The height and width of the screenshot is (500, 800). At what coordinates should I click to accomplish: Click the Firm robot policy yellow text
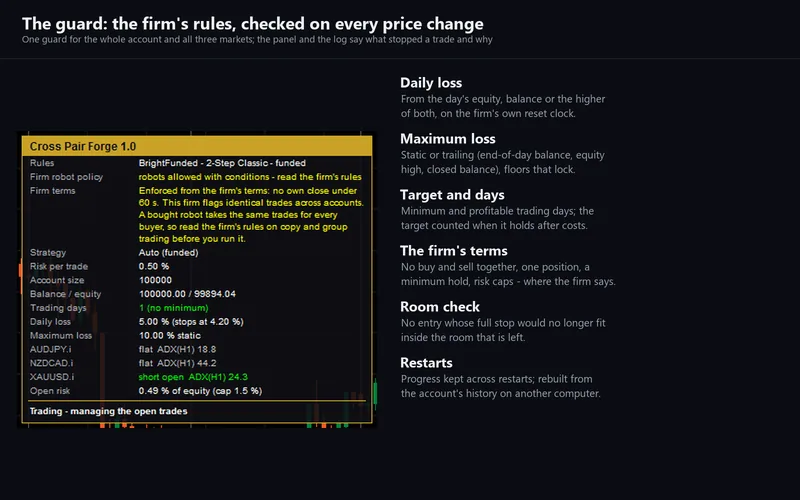point(250,177)
